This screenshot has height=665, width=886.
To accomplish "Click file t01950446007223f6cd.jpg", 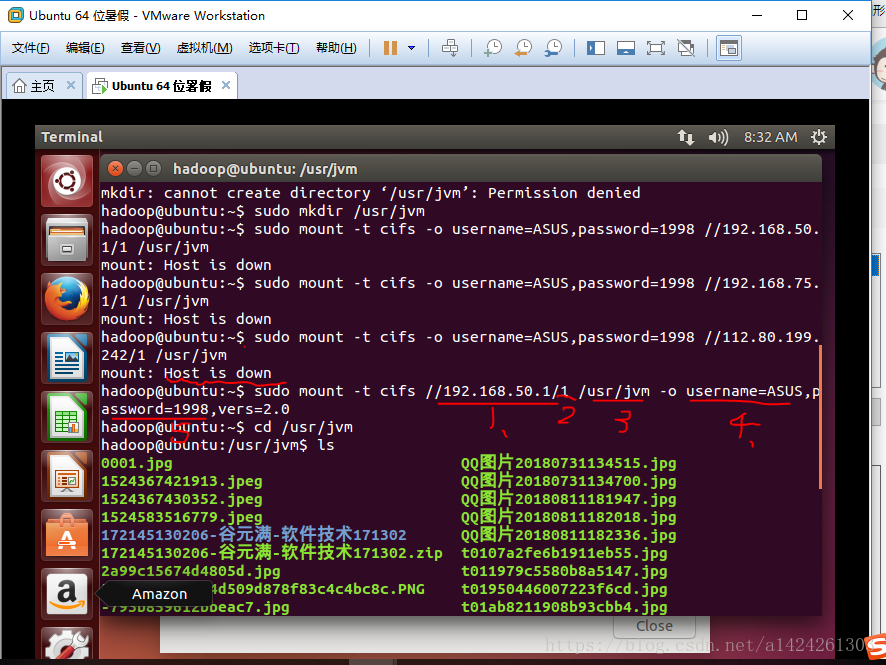I will click(x=564, y=589).
